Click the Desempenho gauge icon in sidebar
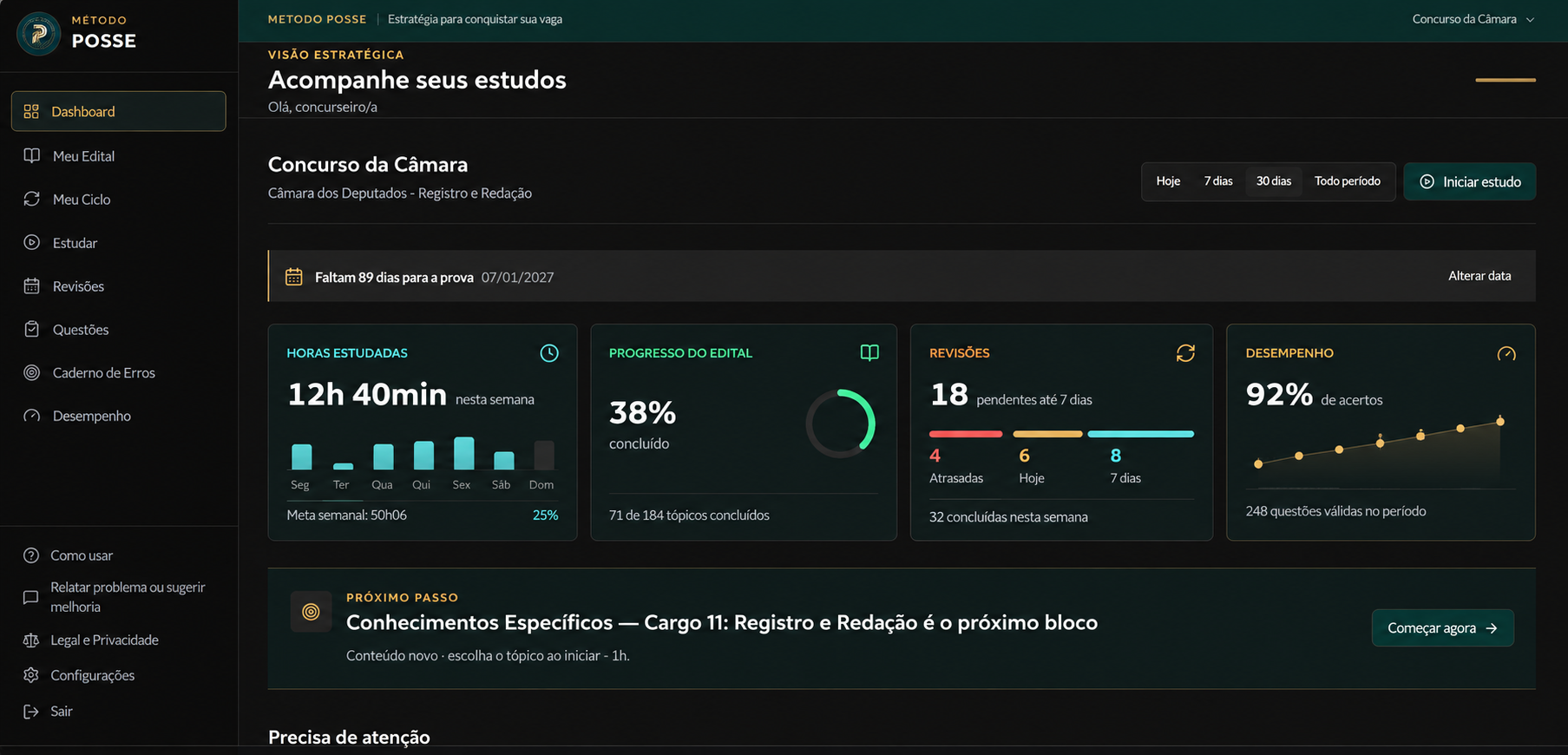 (32, 416)
